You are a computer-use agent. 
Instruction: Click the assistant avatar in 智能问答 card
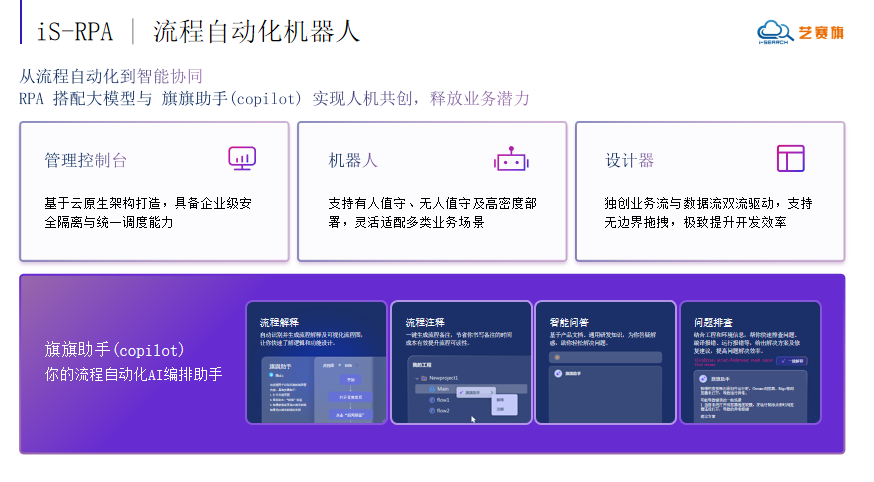tap(557, 373)
